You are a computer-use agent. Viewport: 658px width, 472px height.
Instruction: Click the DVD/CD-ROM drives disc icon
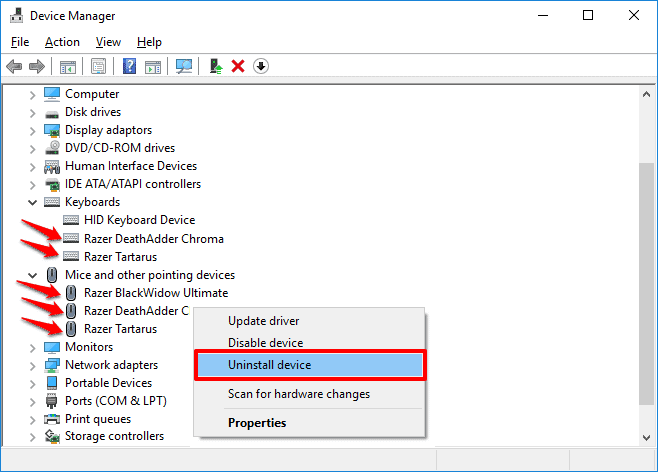52,148
